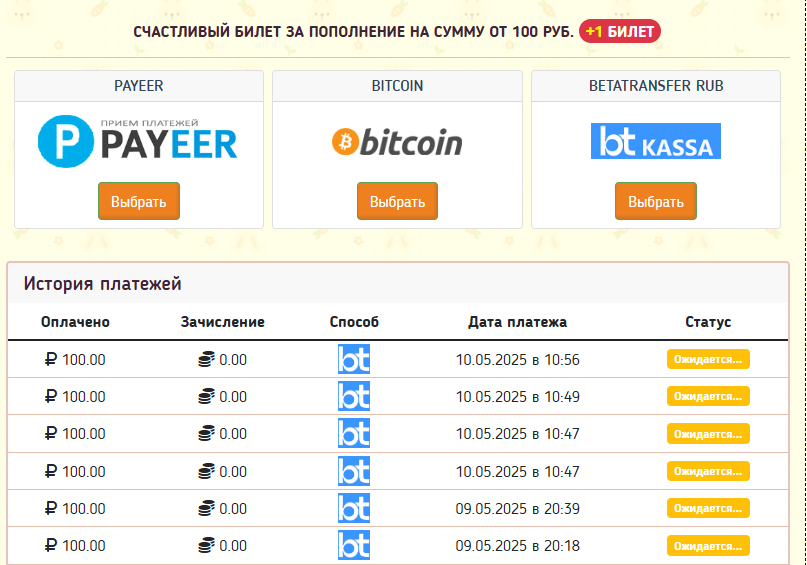Click Ожидается status for 20:18 payment

point(708,546)
